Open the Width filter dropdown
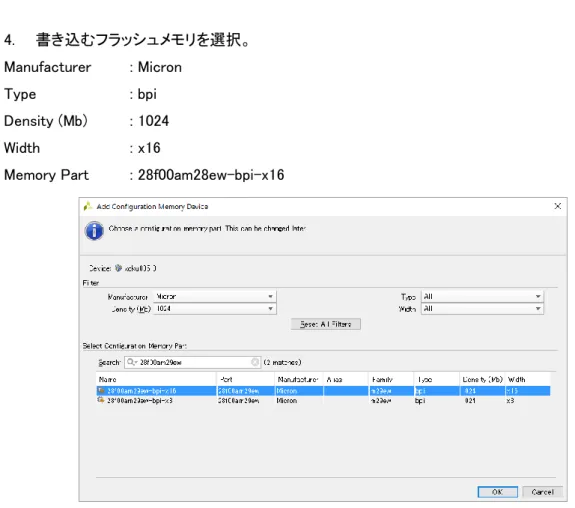 (x=482, y=309)
